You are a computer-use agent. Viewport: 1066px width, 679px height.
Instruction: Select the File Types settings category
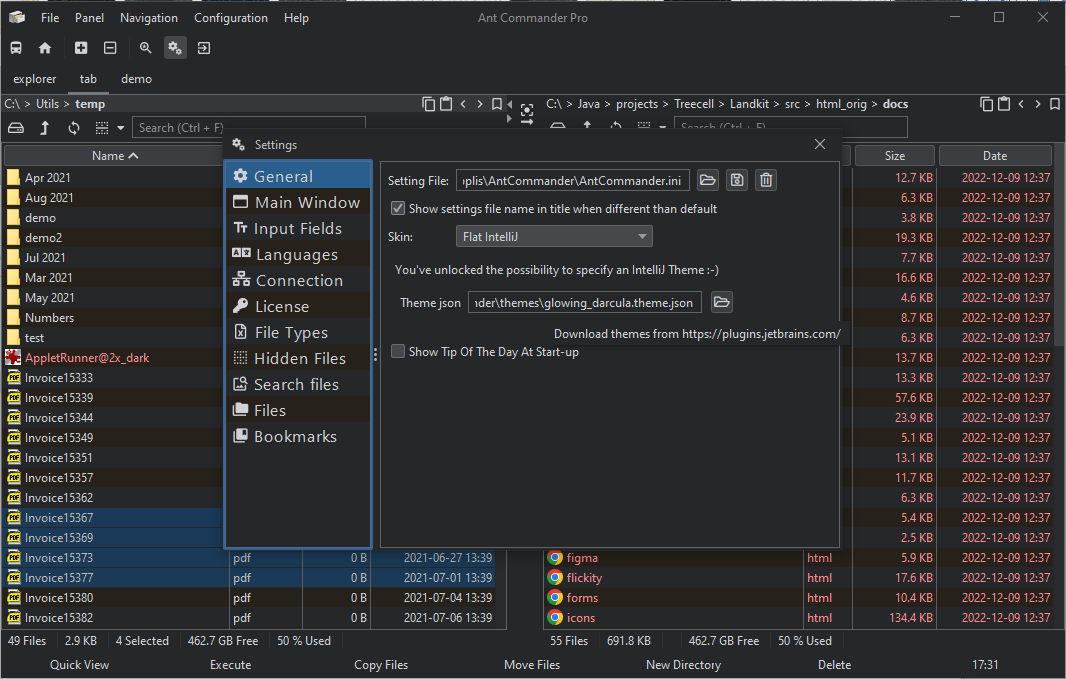(x=298, y=332)
